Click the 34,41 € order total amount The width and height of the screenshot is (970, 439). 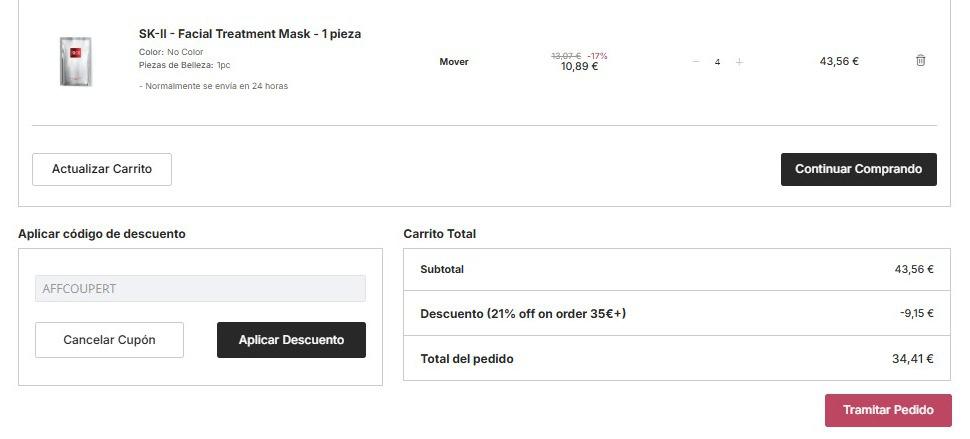(913, 359)
